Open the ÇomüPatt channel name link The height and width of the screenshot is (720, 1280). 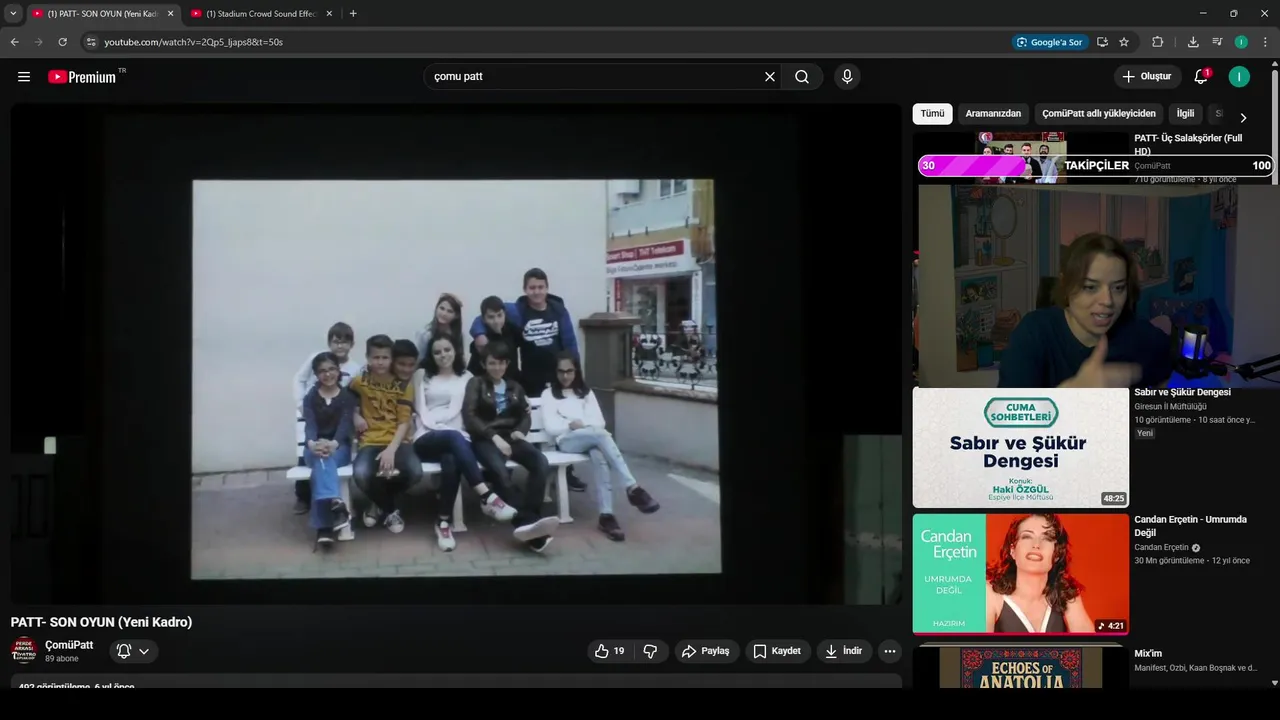click(69, 645)
